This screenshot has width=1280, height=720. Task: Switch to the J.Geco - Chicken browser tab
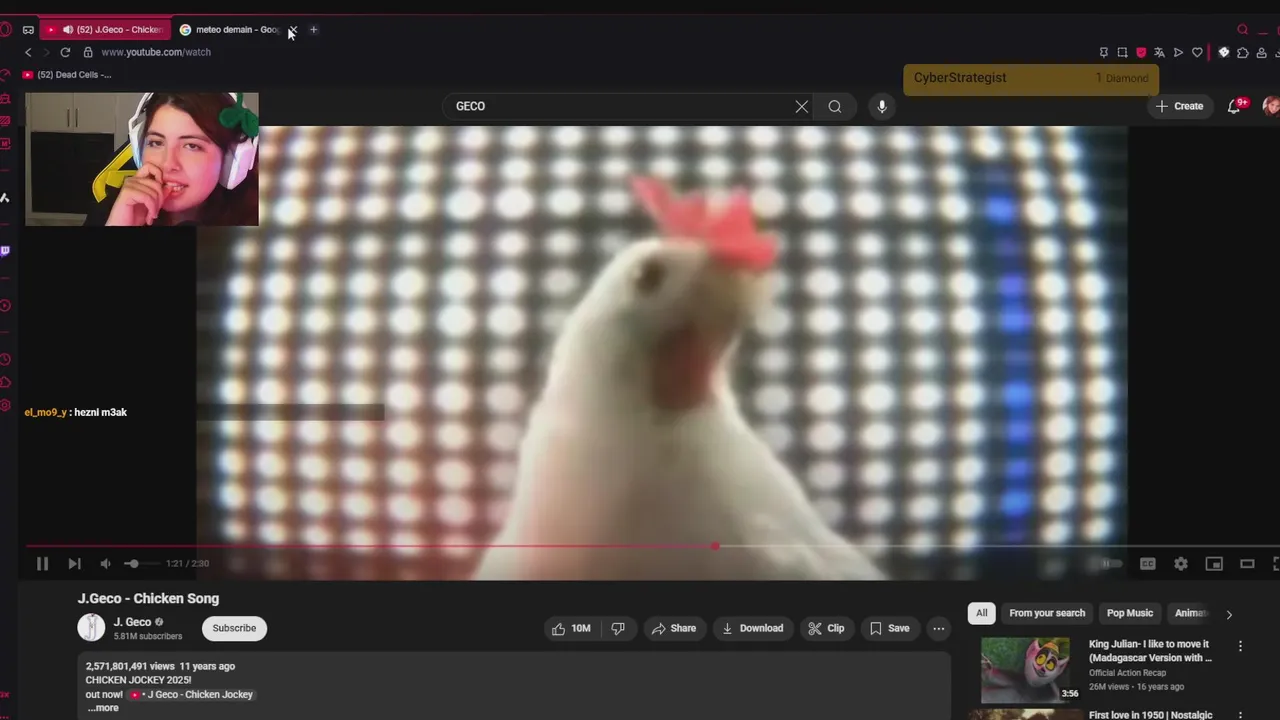point(105,30)
